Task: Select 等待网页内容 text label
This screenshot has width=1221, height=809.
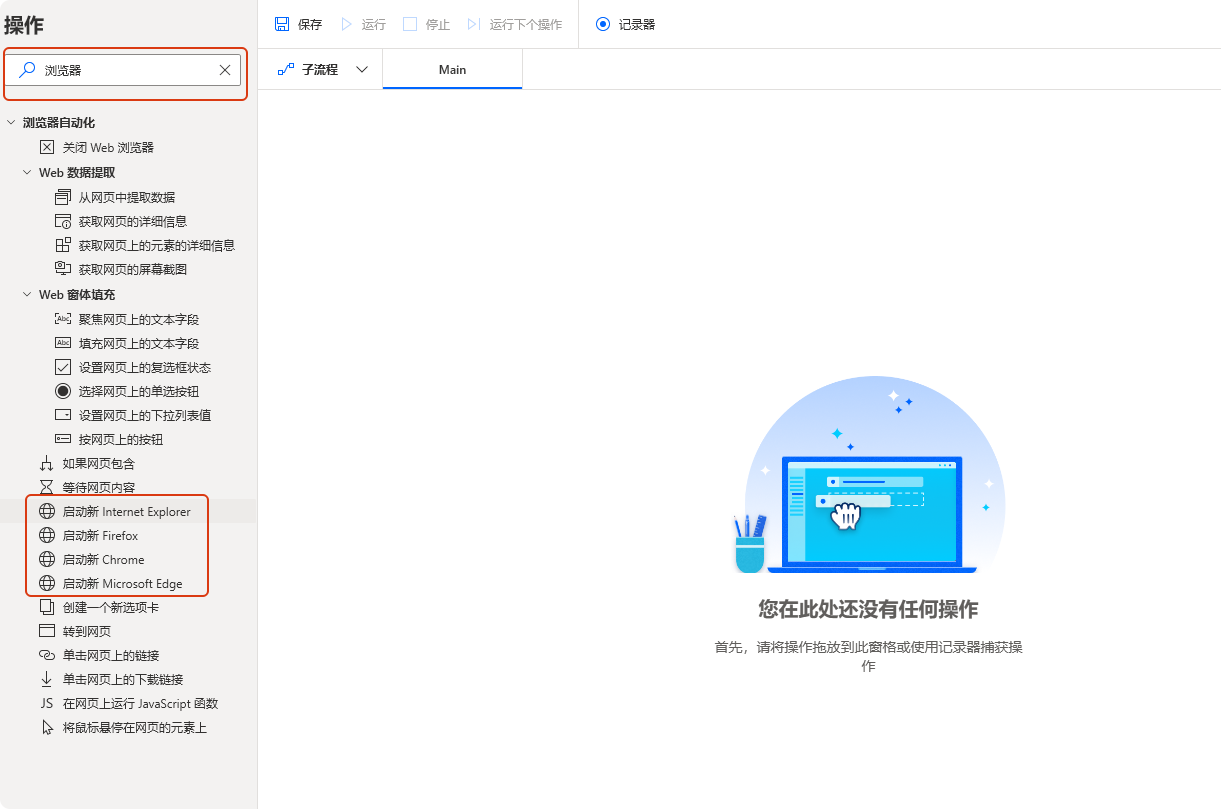Action: (x=99, y=488)
